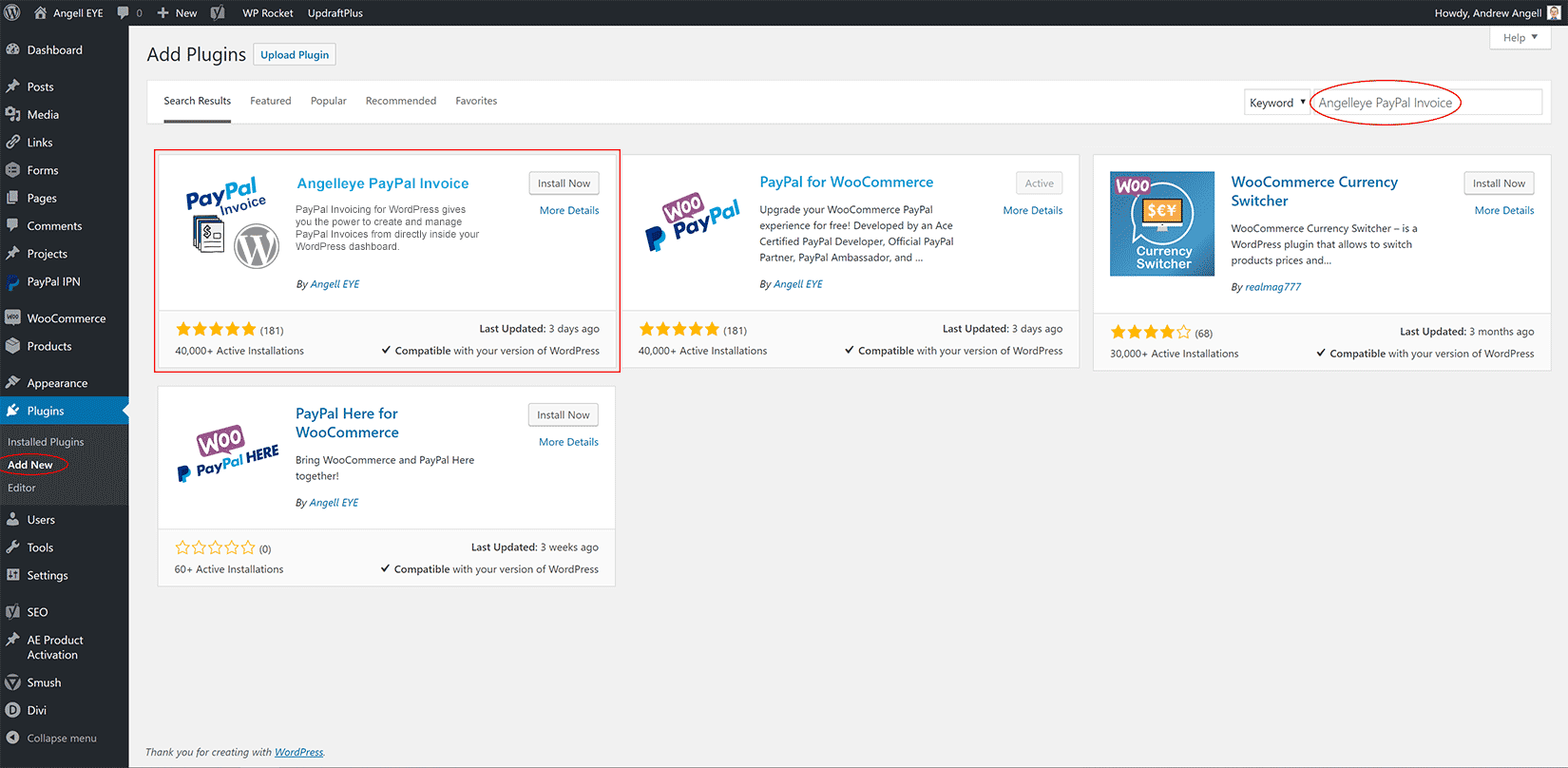Open Installed Plugins submenu item

click(46, 442)
